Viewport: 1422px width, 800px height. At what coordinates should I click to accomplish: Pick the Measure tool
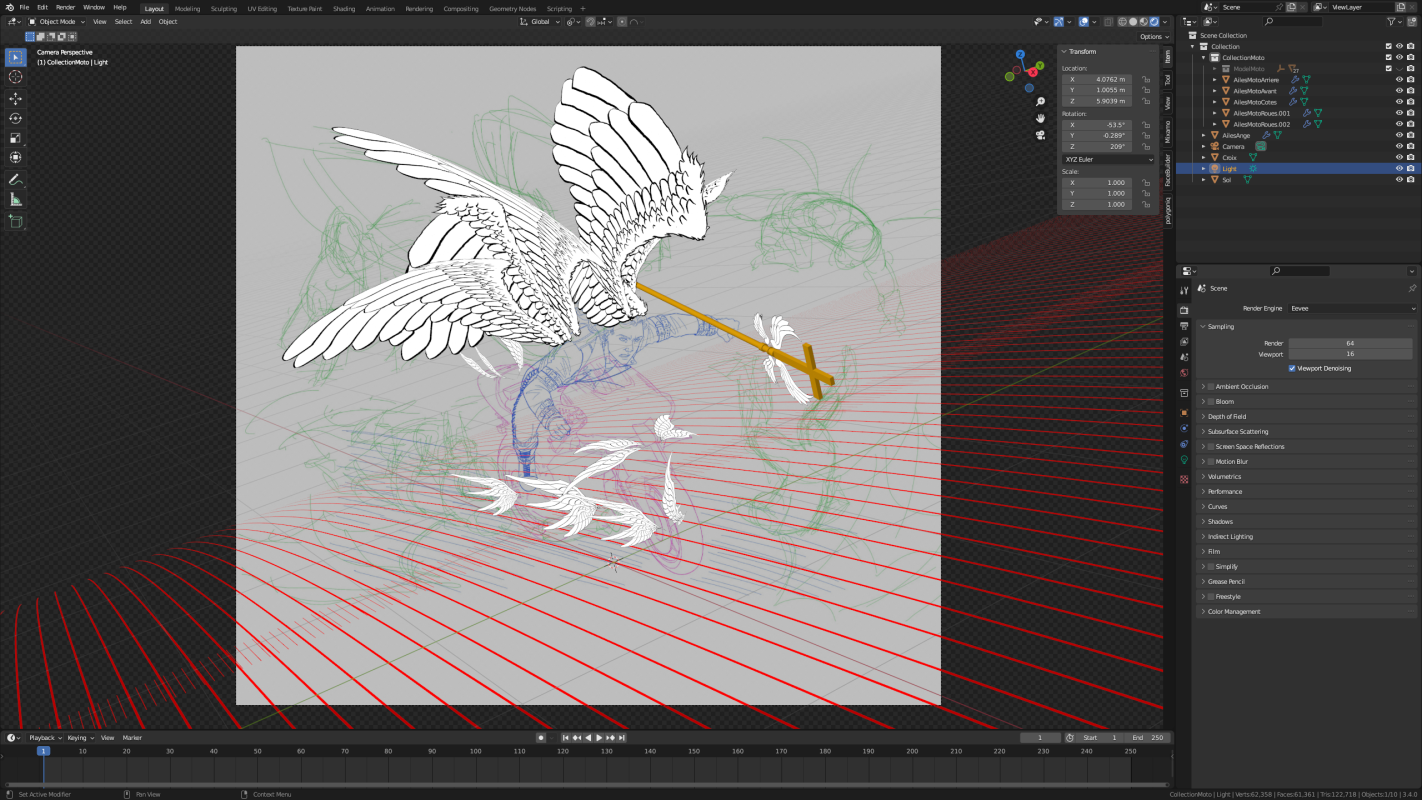[15, 200]
